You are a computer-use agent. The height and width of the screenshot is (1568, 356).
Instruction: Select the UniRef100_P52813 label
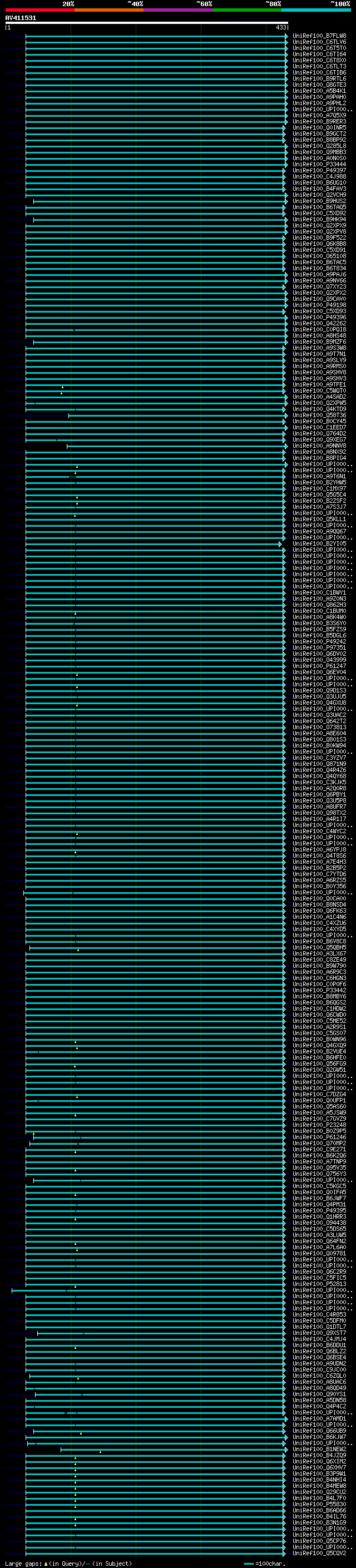click(x=319, y=1284)
